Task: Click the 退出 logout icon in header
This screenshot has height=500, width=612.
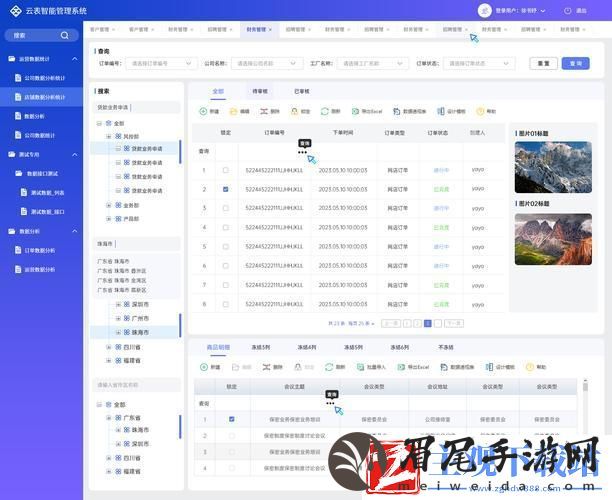Action: [x=568, y=11]
